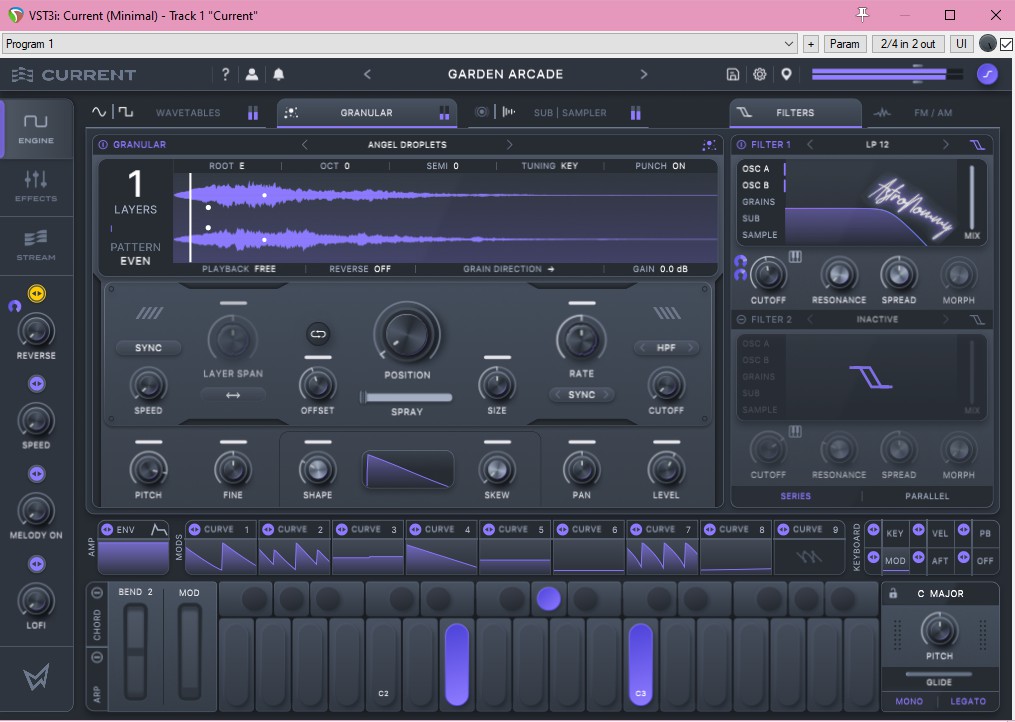Open the Stream page in sidebar

tap(36, 245)
